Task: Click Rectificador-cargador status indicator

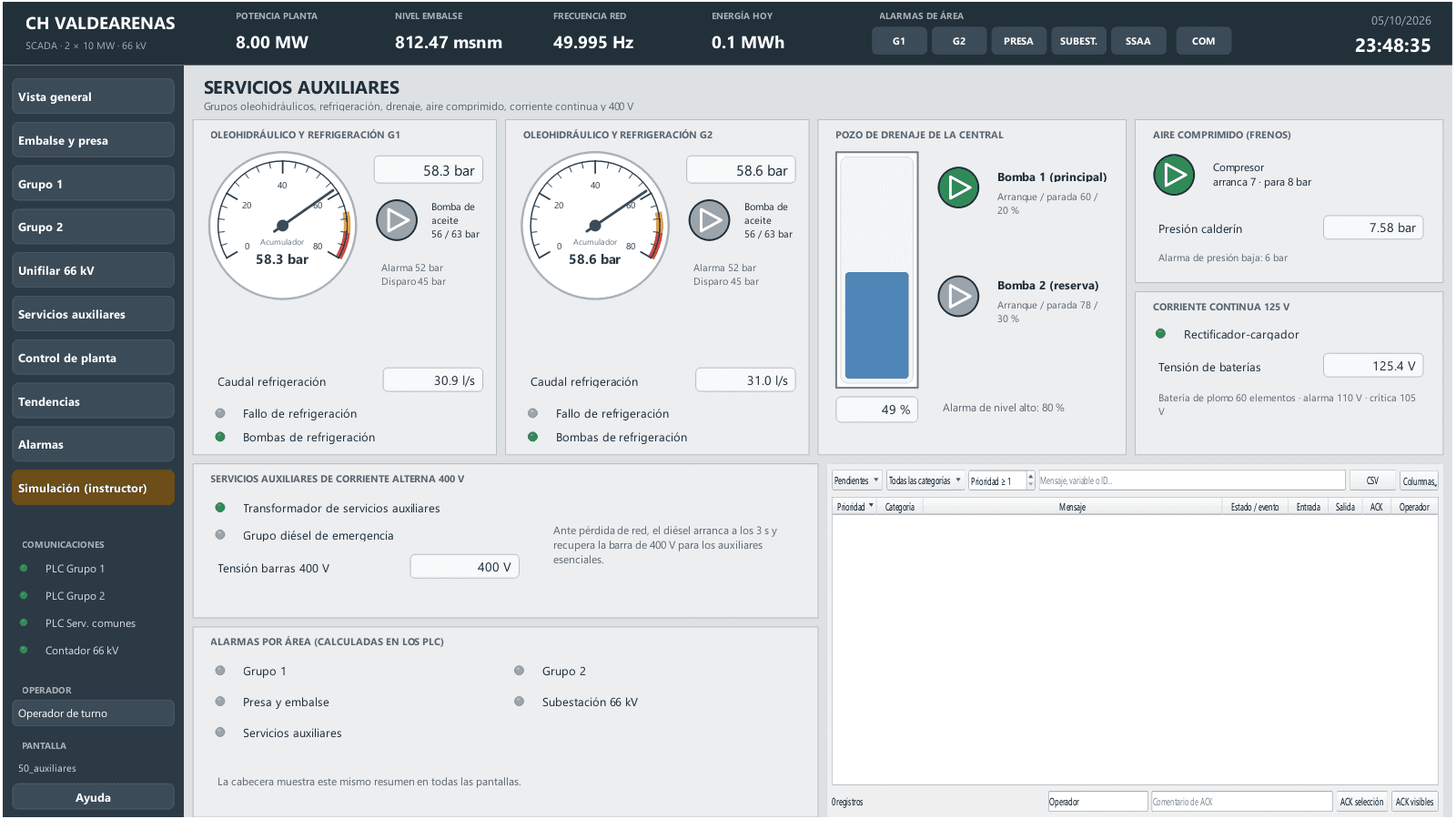Action: coord(1160,334)
